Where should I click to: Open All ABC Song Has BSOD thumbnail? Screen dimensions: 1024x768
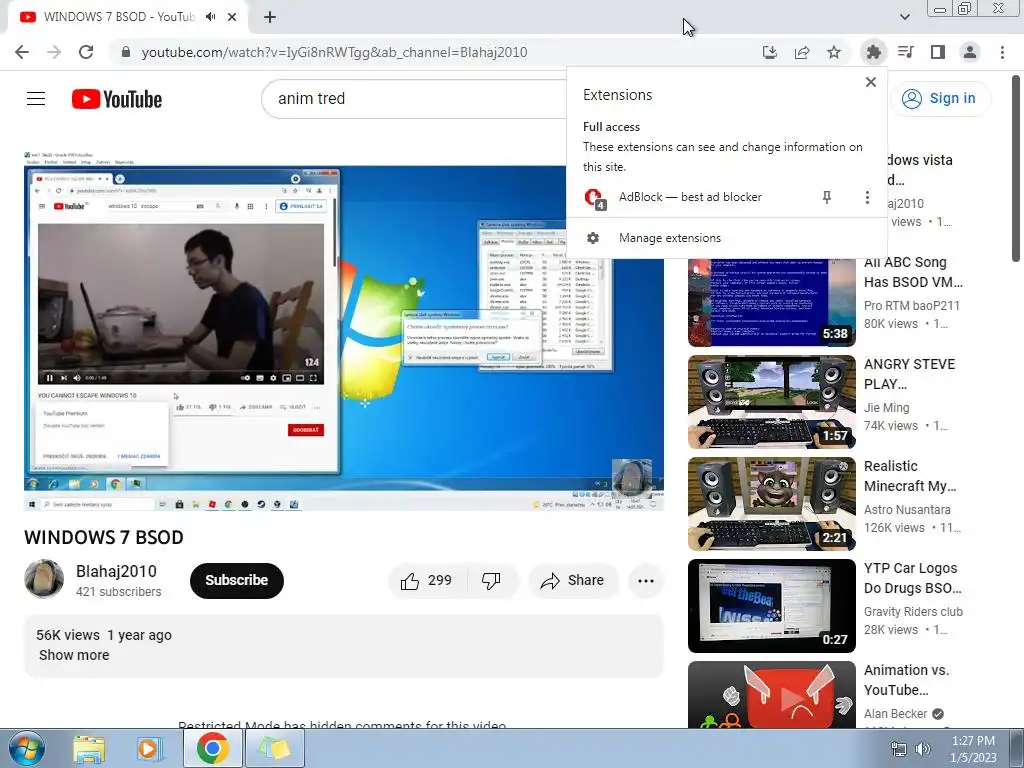(x=771, y=302)
